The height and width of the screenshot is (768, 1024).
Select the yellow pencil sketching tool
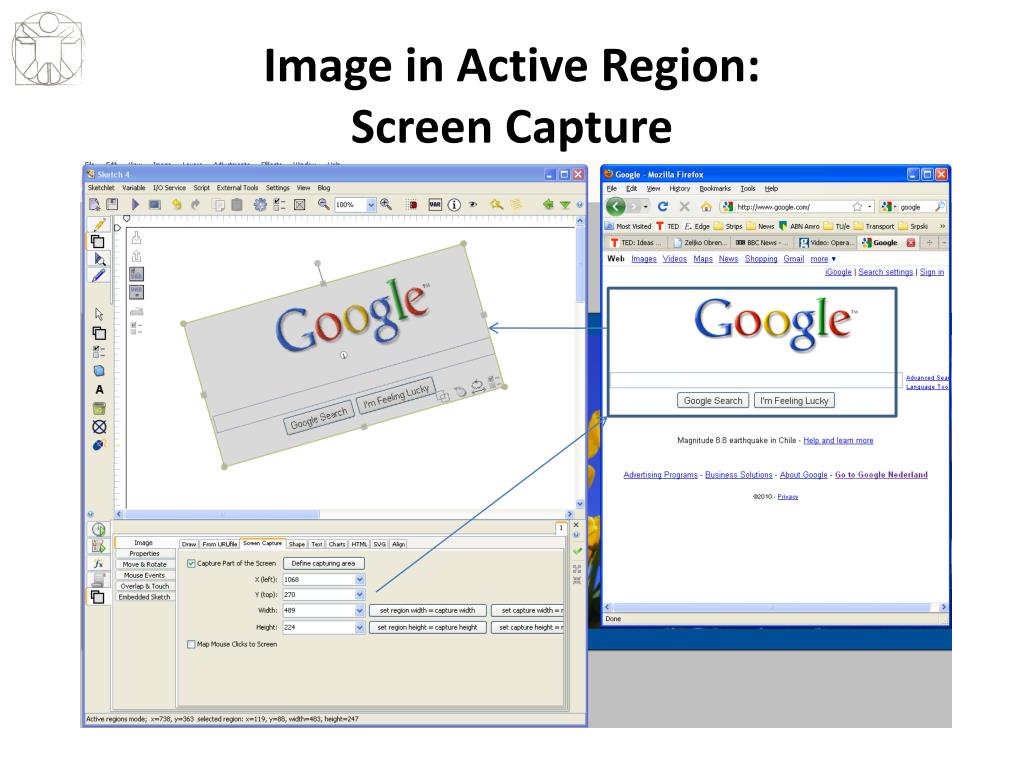[99, 225]
